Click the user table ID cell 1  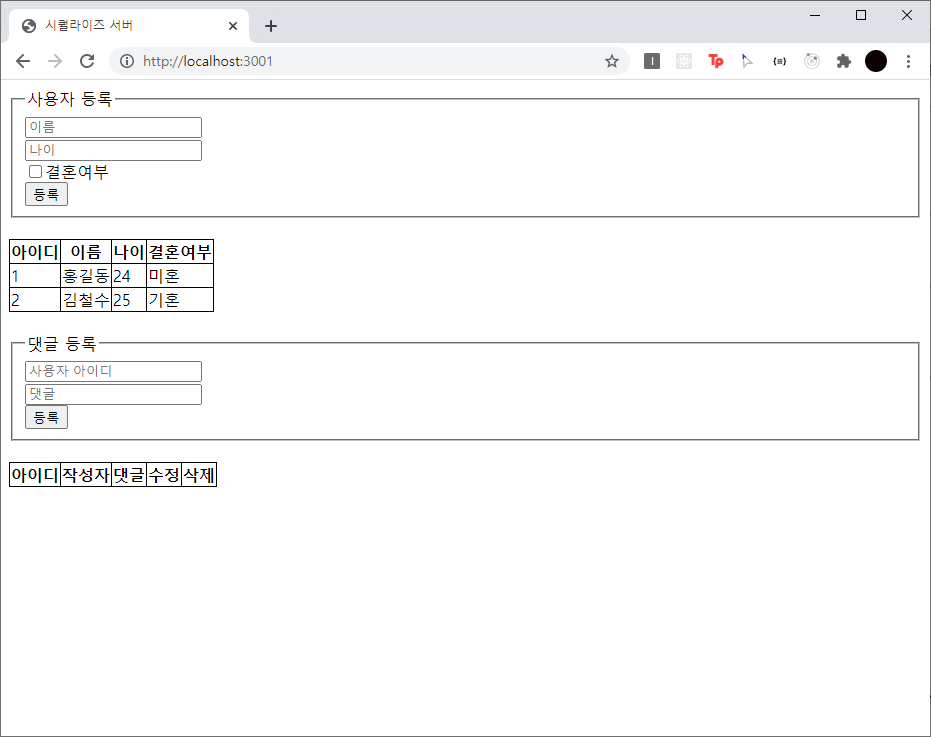pyautogui.click(x=35, y=276)
